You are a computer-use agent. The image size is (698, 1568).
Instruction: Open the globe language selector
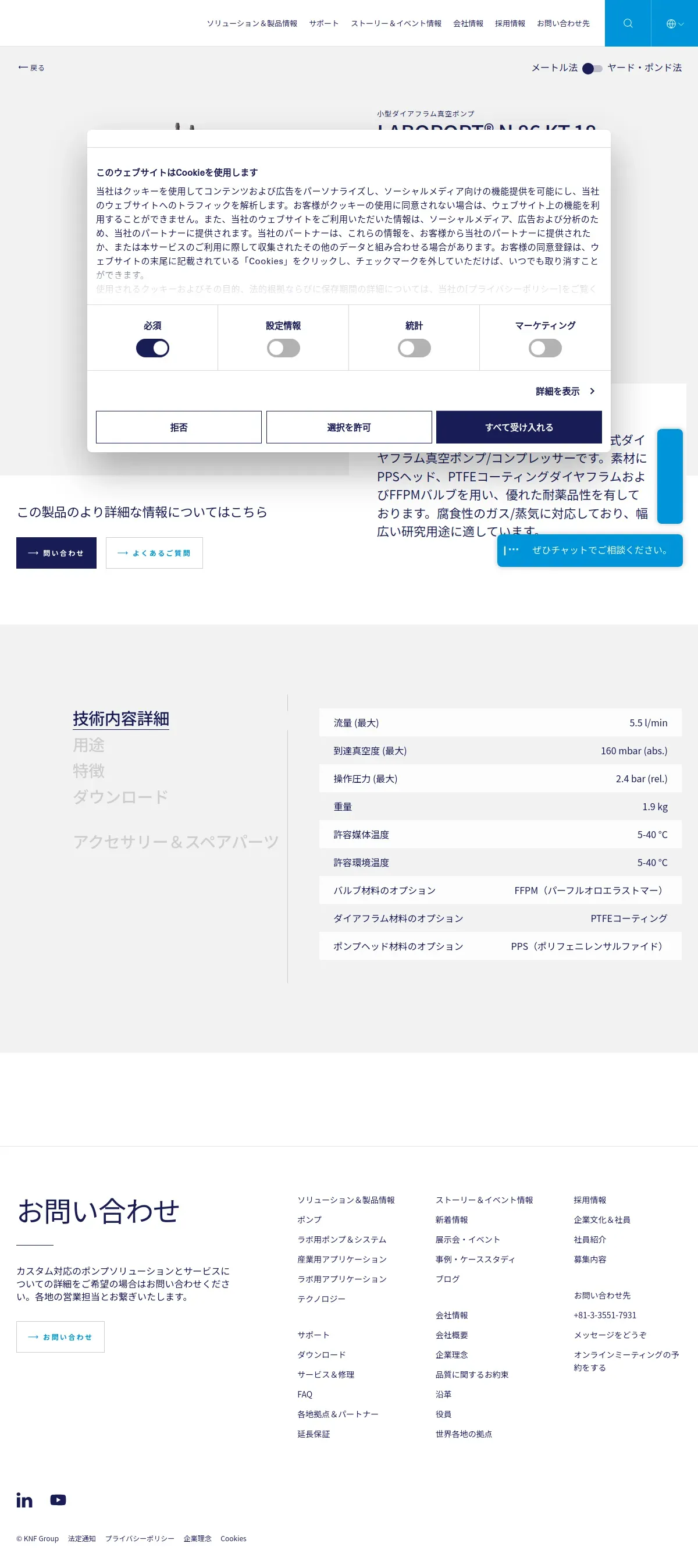(674, 23)
